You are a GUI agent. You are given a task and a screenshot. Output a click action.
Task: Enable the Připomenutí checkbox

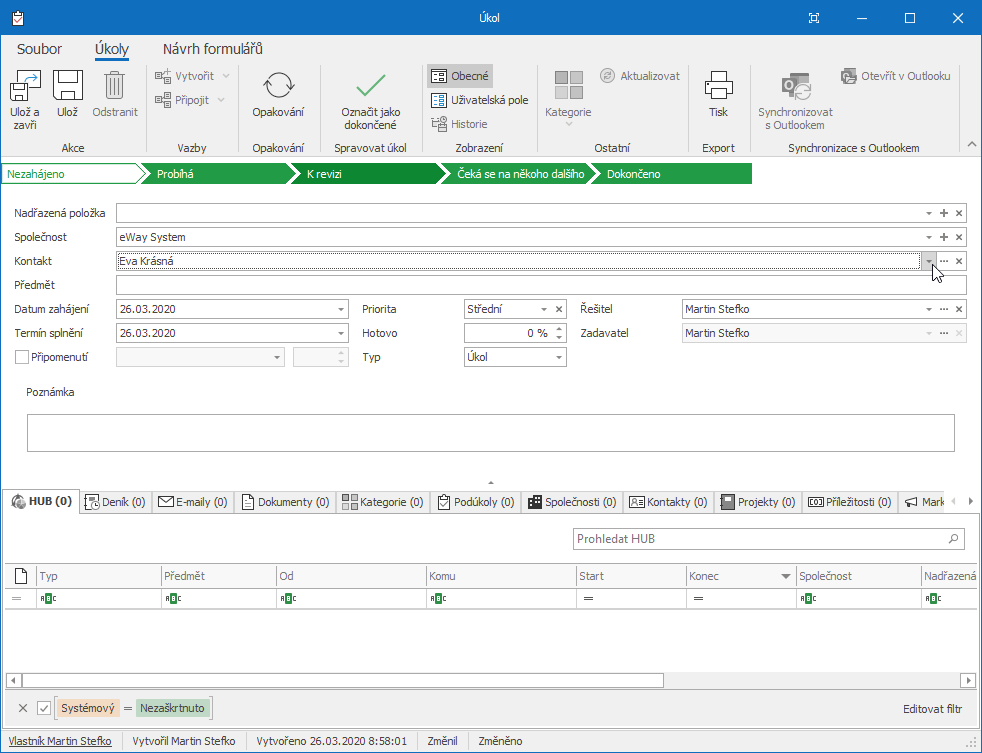tap(22, 357)
